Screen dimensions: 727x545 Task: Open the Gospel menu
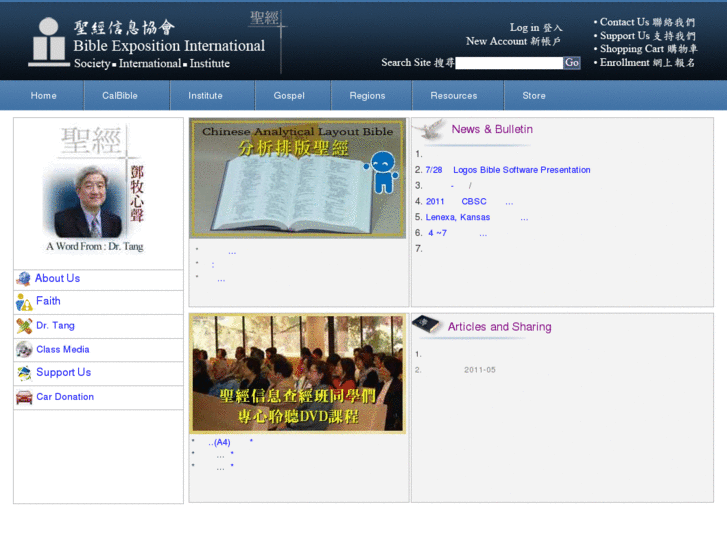[x=289, y=96]
